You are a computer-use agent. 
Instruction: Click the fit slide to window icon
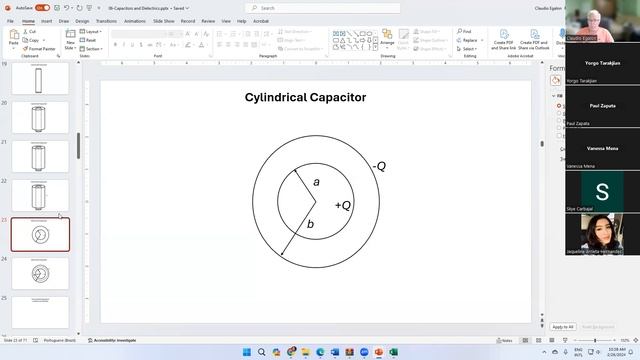pos(636,340)
